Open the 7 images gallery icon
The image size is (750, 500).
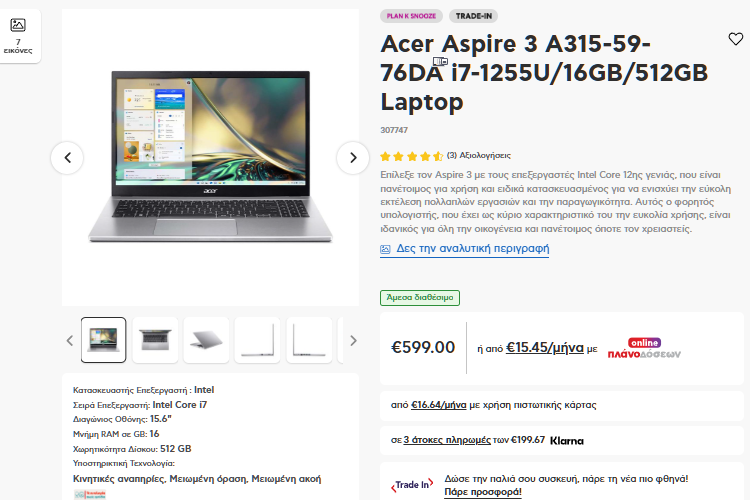point(18,35)
